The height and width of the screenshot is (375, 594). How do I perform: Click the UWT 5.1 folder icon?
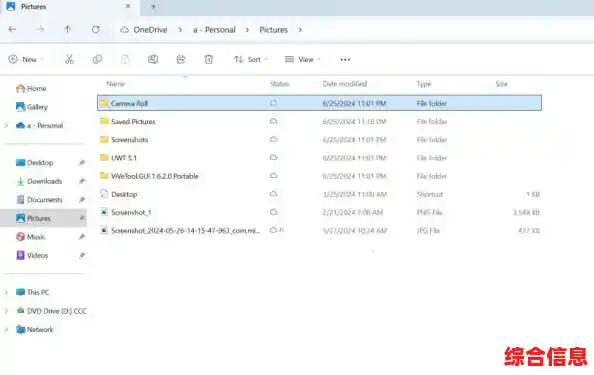coord(104,158)
